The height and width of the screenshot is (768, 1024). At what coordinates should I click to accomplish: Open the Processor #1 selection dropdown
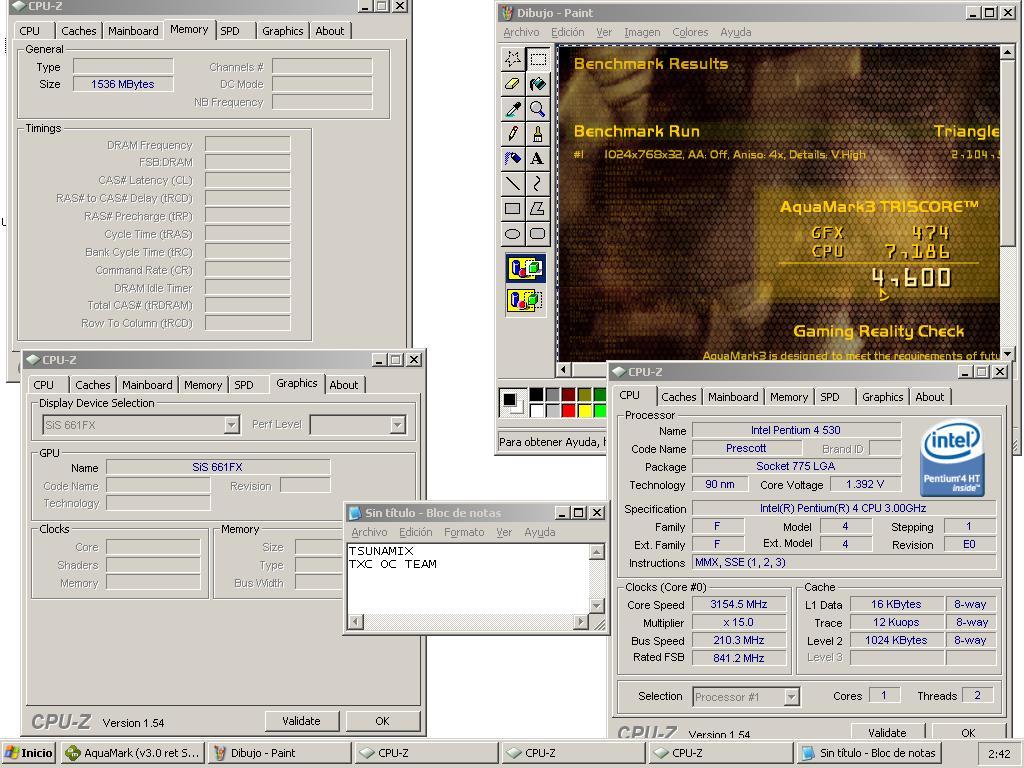[791, 697]
